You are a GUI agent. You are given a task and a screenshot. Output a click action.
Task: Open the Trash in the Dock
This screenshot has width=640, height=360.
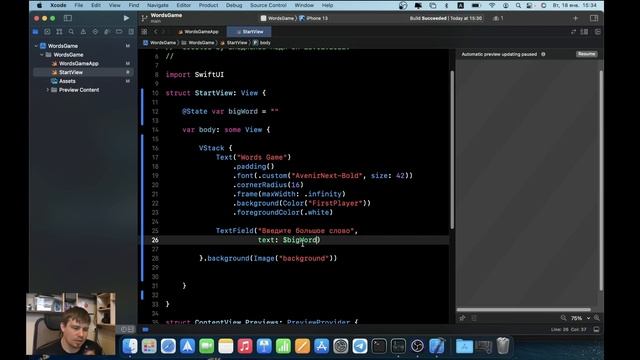503,346
